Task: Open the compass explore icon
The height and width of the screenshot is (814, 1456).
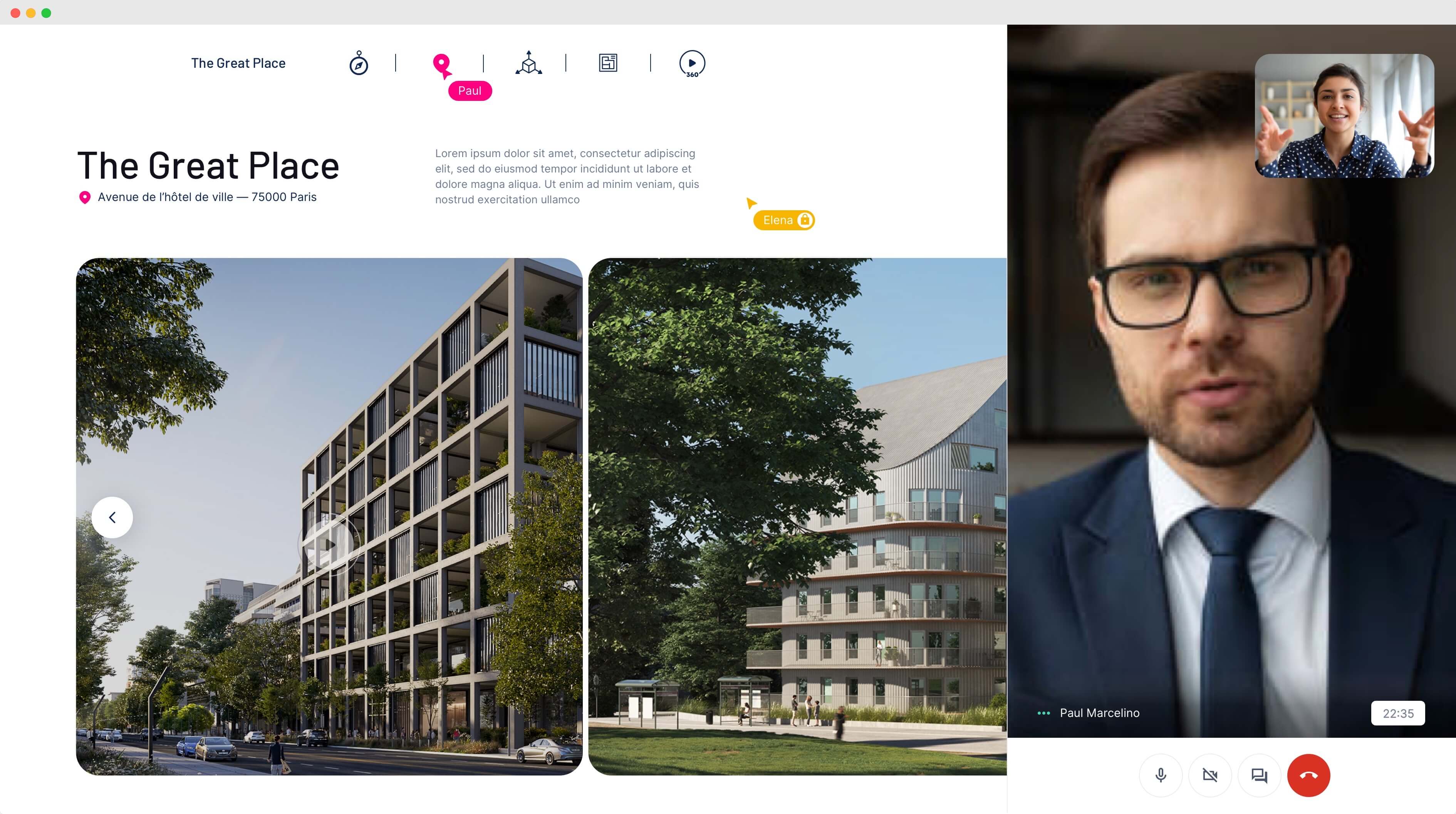Action: click(358, 63)
